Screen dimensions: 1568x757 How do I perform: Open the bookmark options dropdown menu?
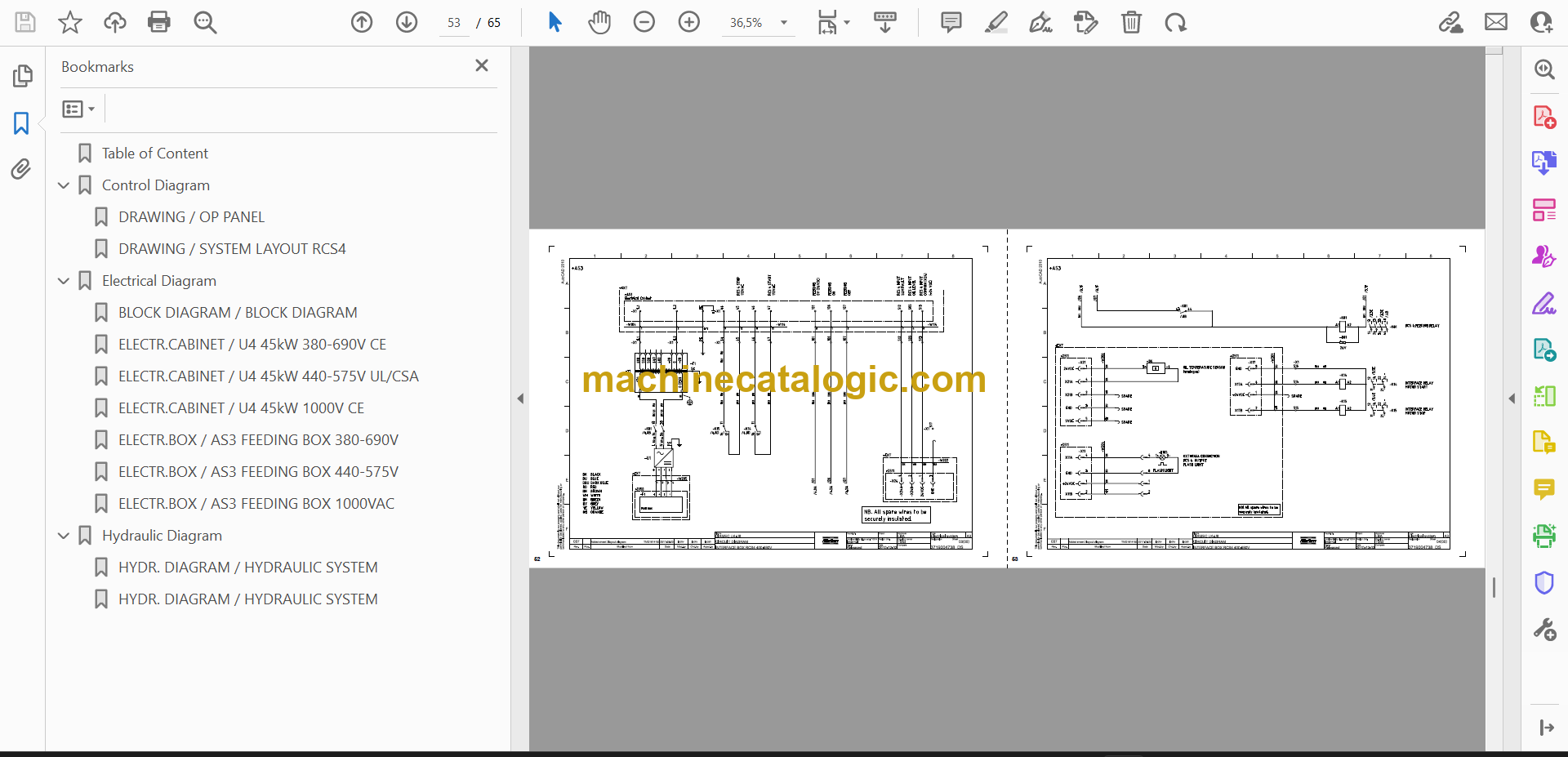tap(79, 109)
